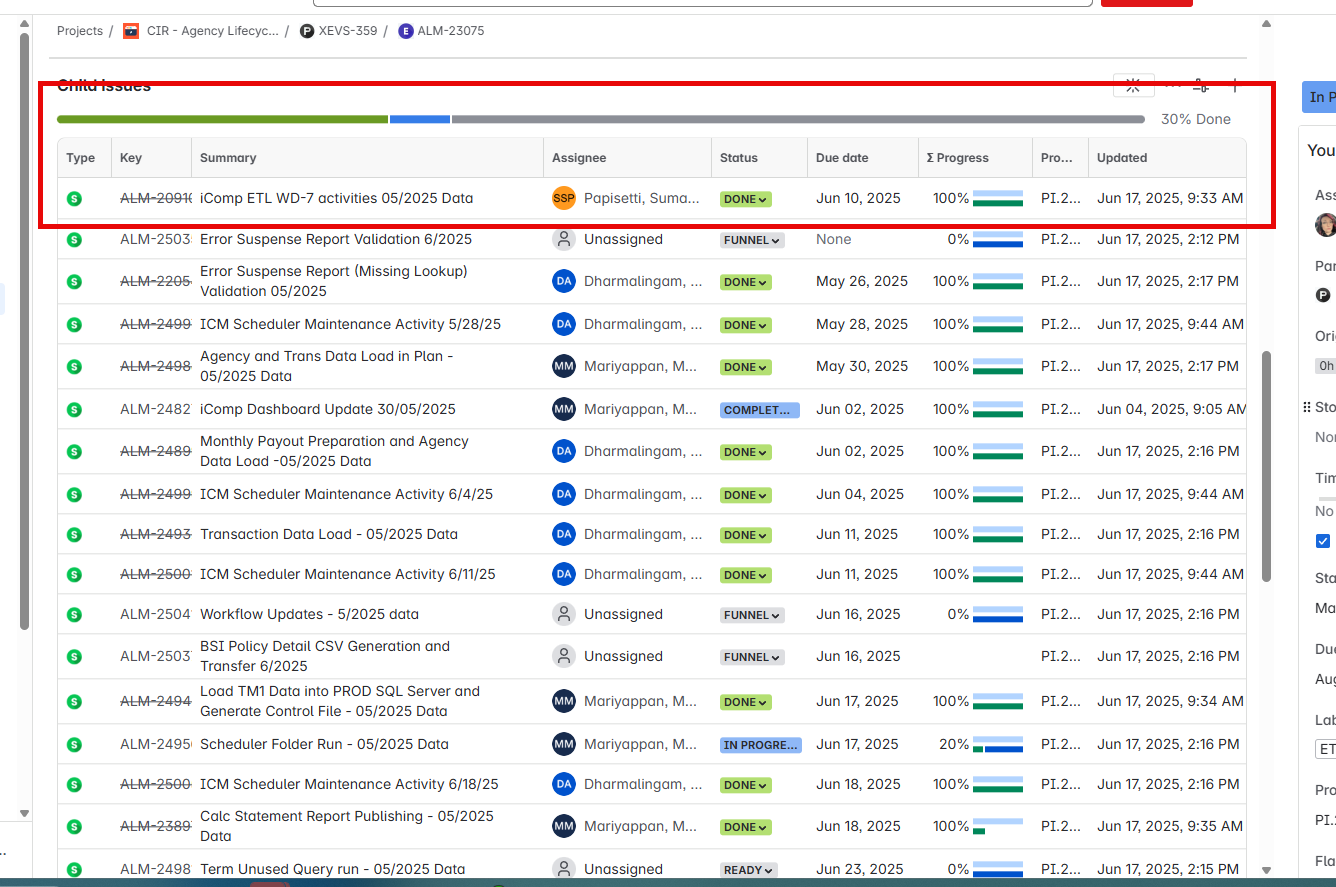Click the CIR project icon in breadcrumb
This screenshot has width=1336, height=887.
(x=131, y=31)
